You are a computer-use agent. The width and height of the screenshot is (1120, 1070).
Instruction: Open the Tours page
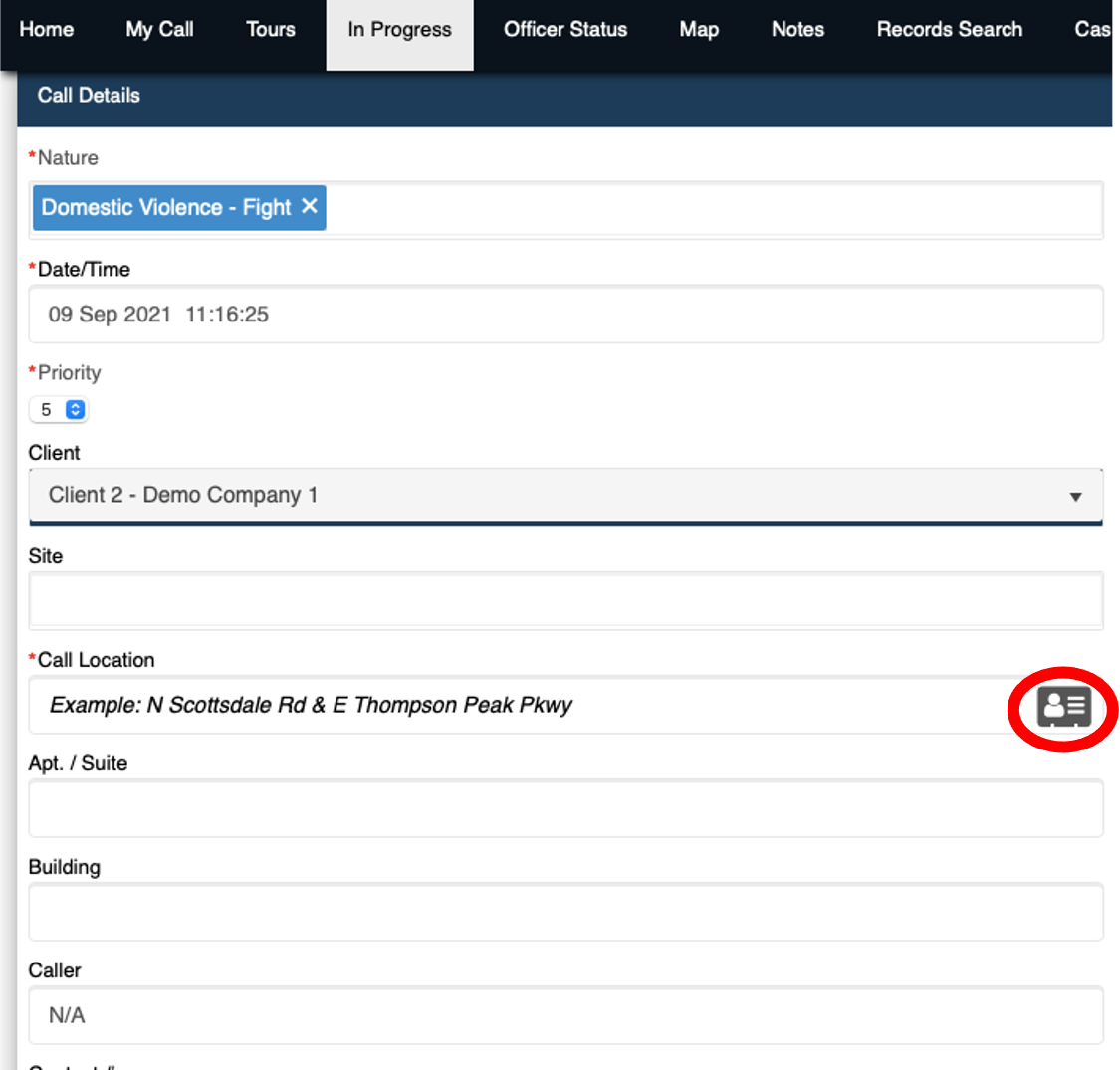point(269,29)
